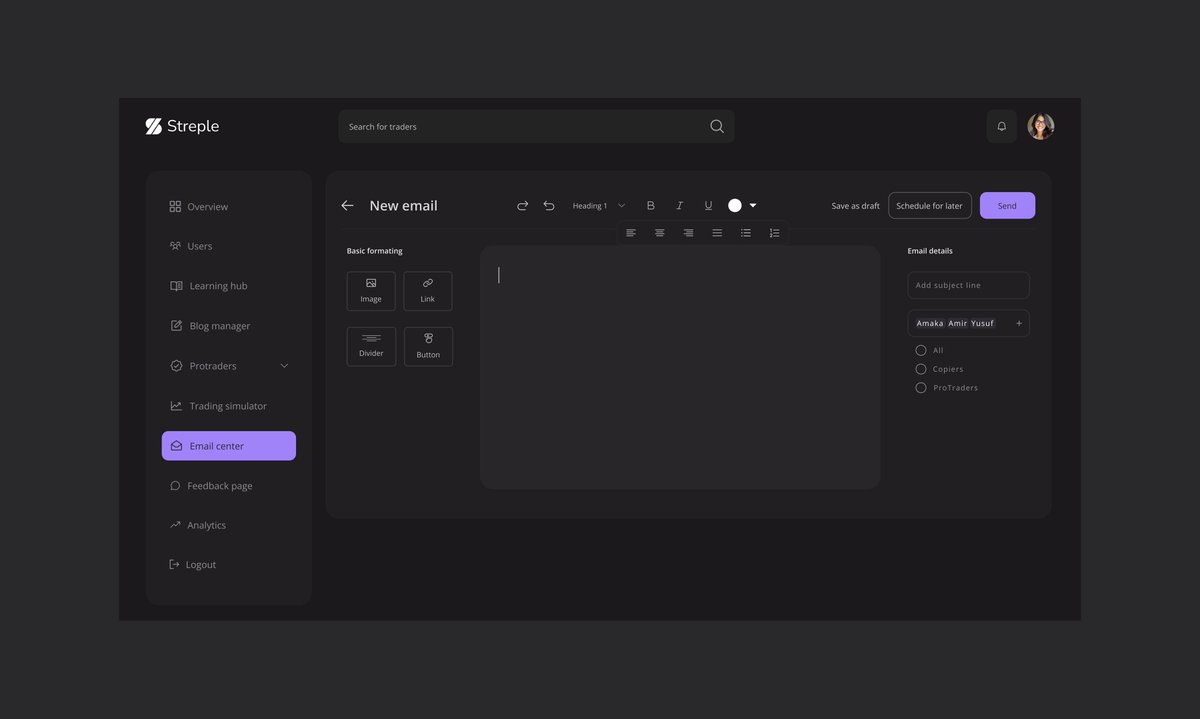
Task: Insert a bulleted list
Action: (x=746, y=232)
